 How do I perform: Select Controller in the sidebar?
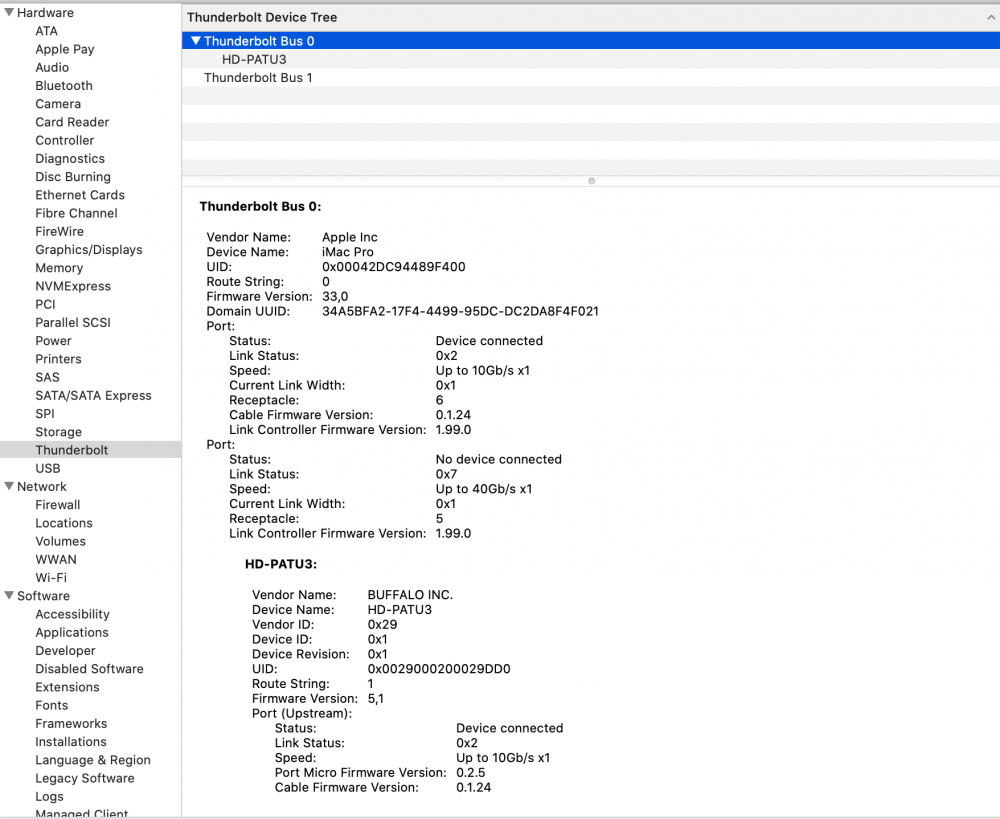[64, 140]
